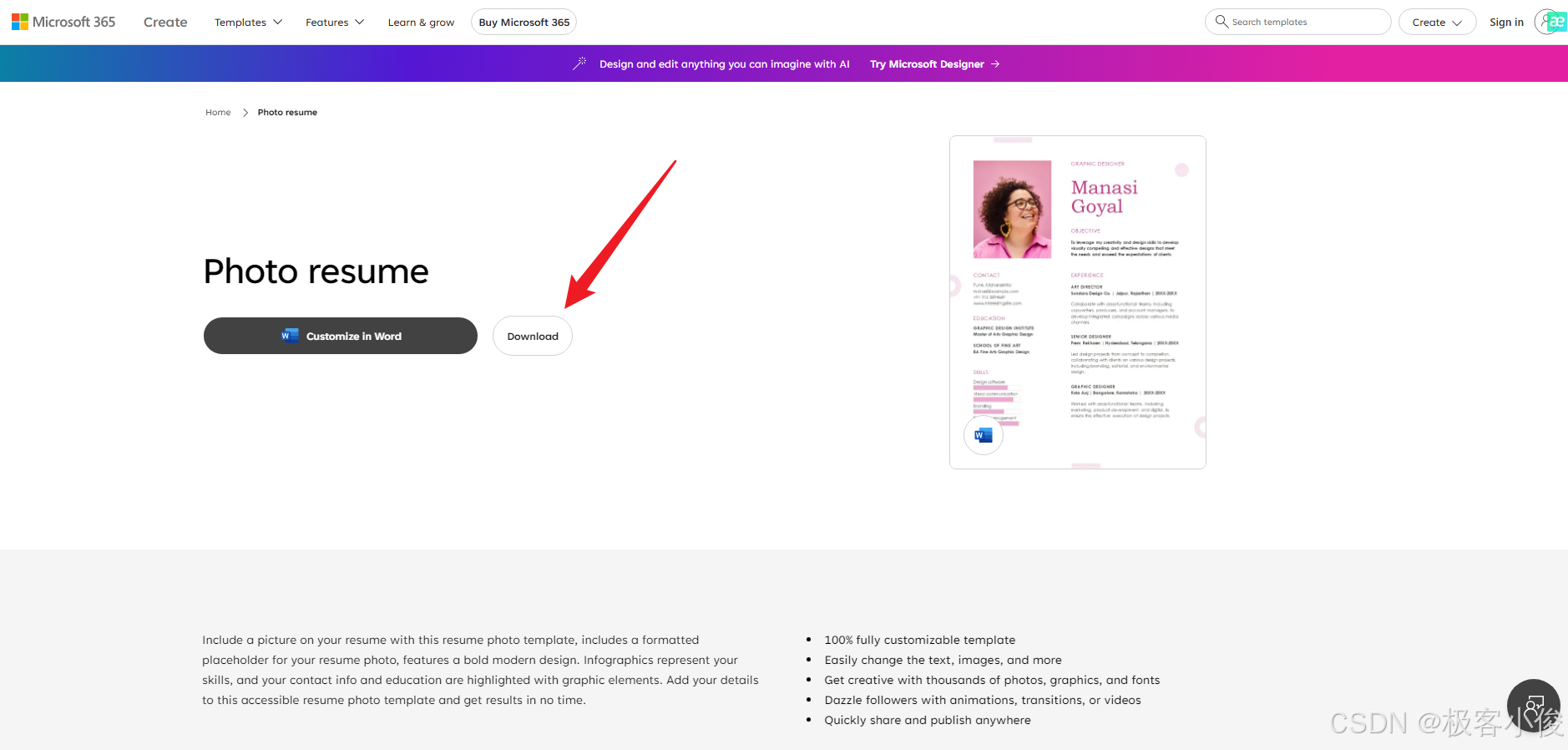
Task: Focus the Search templates field
Action: pyautogui.click(x=1297, y=22)
